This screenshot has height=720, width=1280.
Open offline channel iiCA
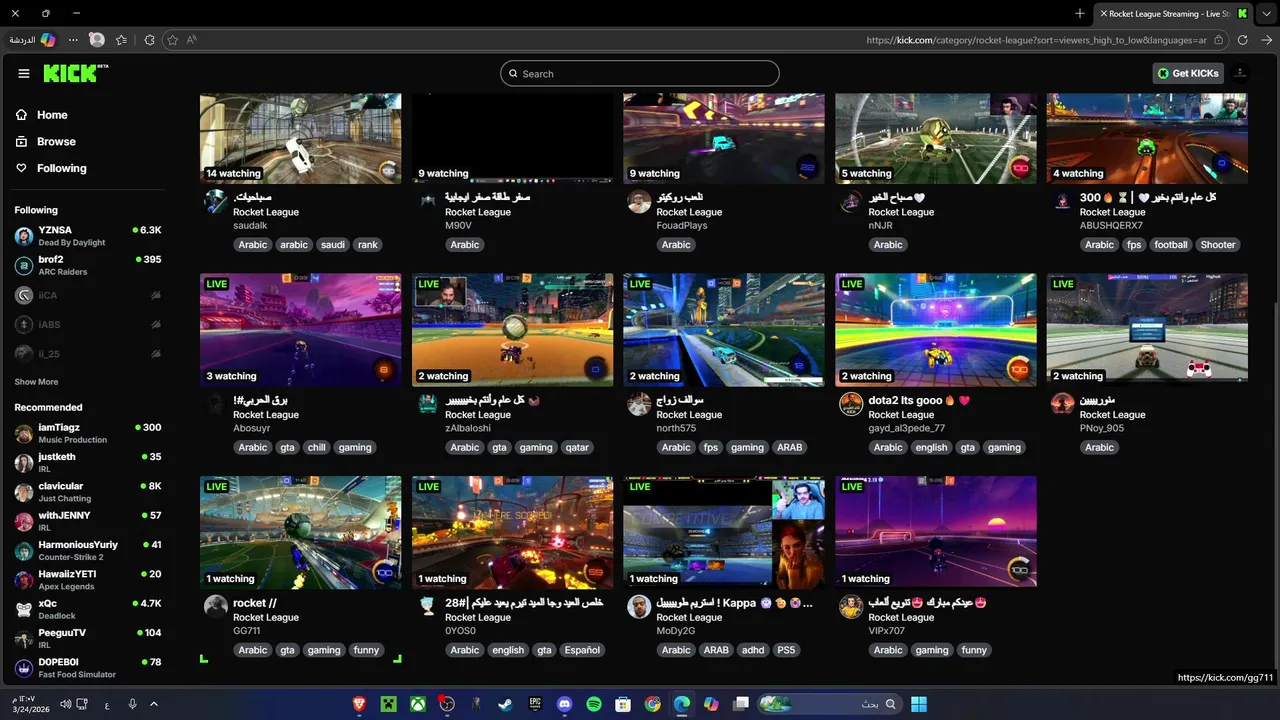[88, 296]
